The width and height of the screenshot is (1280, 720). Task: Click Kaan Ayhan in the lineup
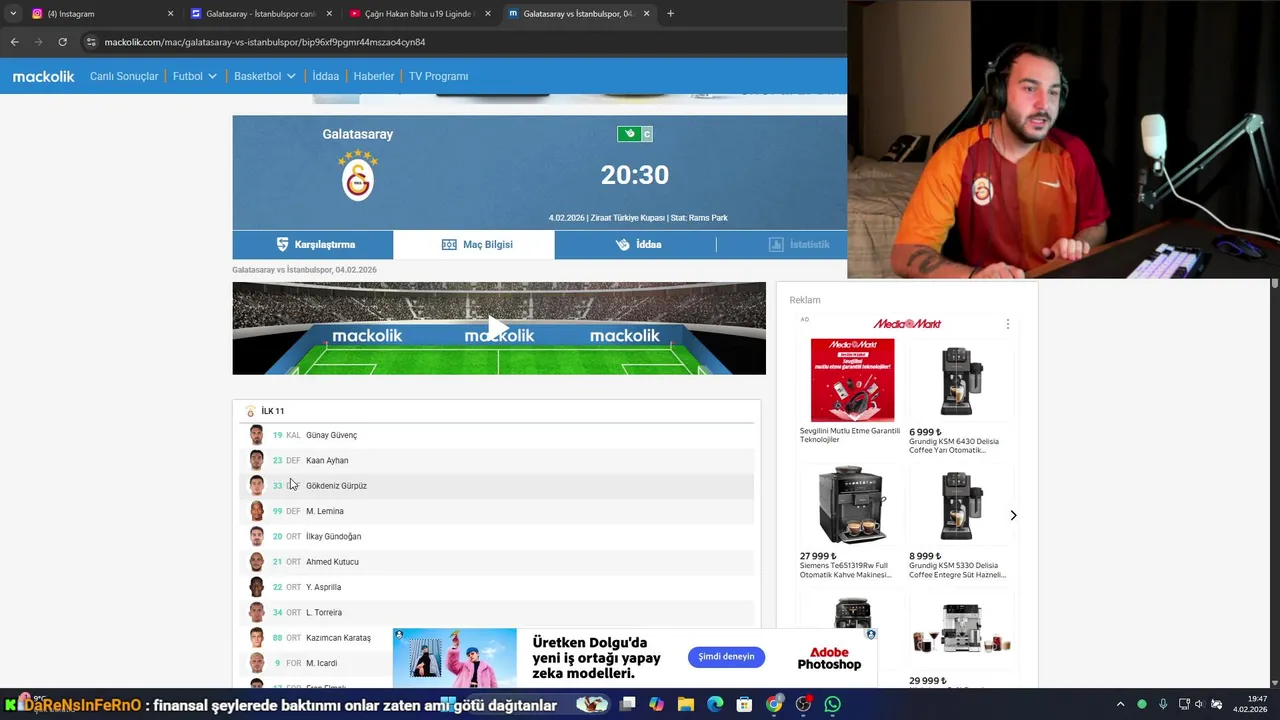pyautogui.click(x=327, y=461)
